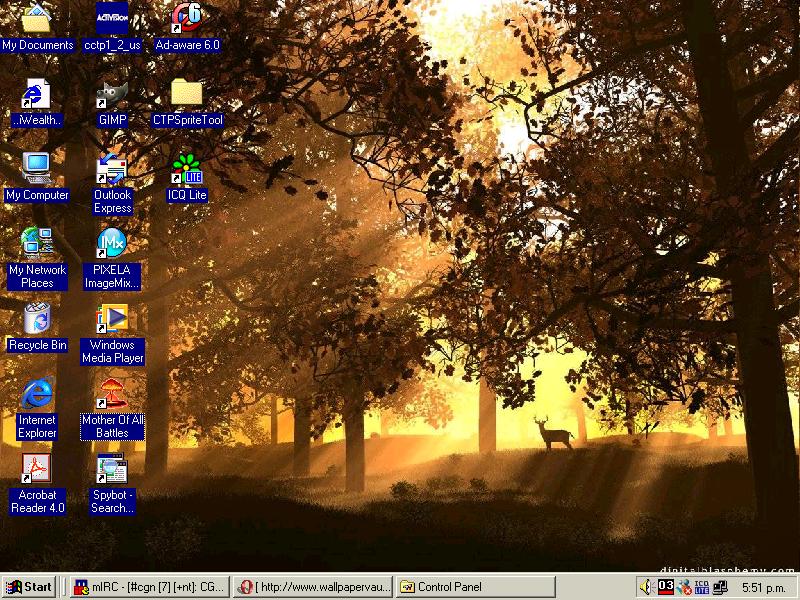Click the volume speaker tray icon

click(x=647, y=587)
